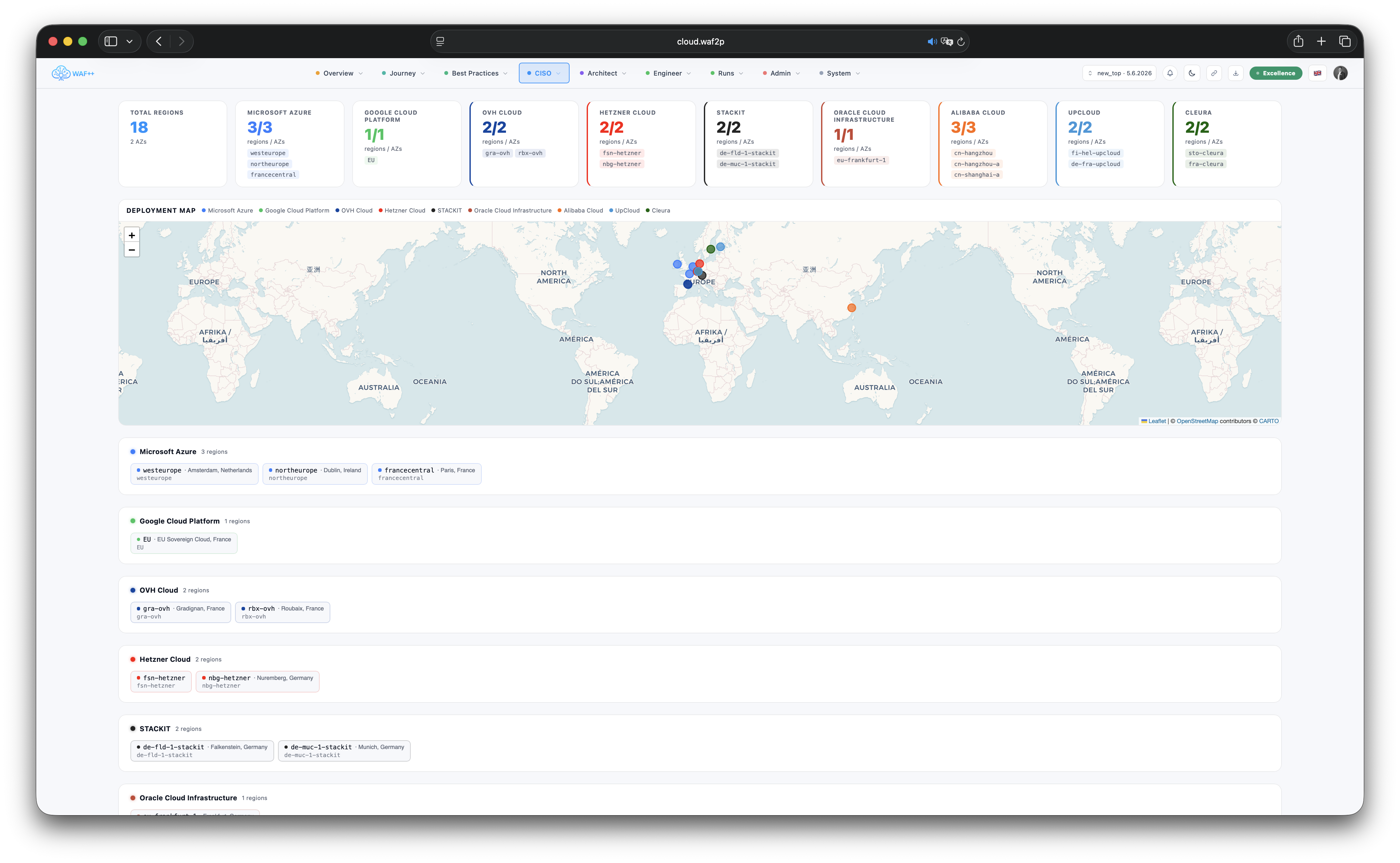Image resolution: width=1400 pixels, height=863 pixels.
Task: Open the browser share icon
Action: (1298, 41)
